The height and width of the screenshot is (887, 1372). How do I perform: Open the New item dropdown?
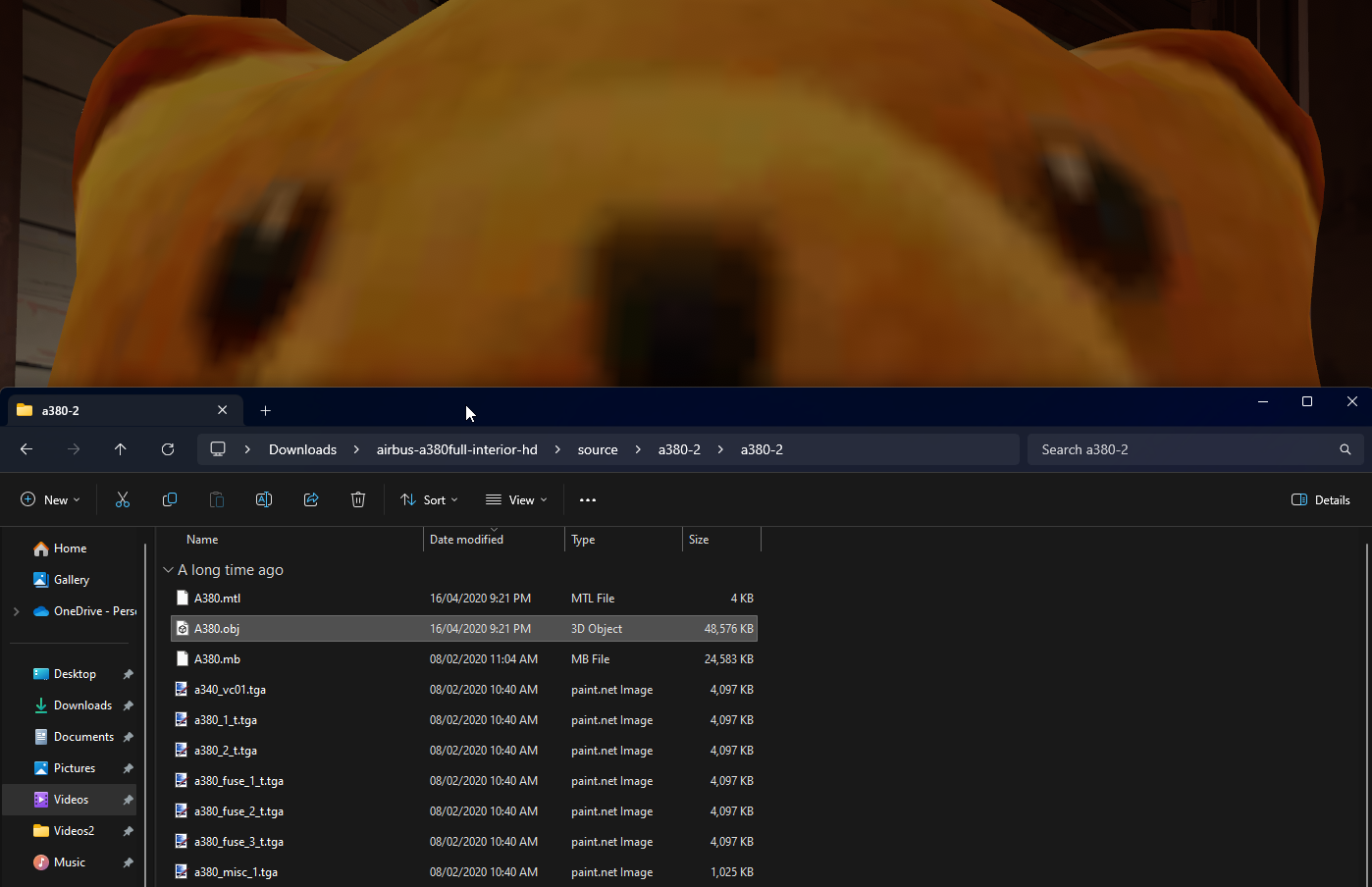coord(51,500)
